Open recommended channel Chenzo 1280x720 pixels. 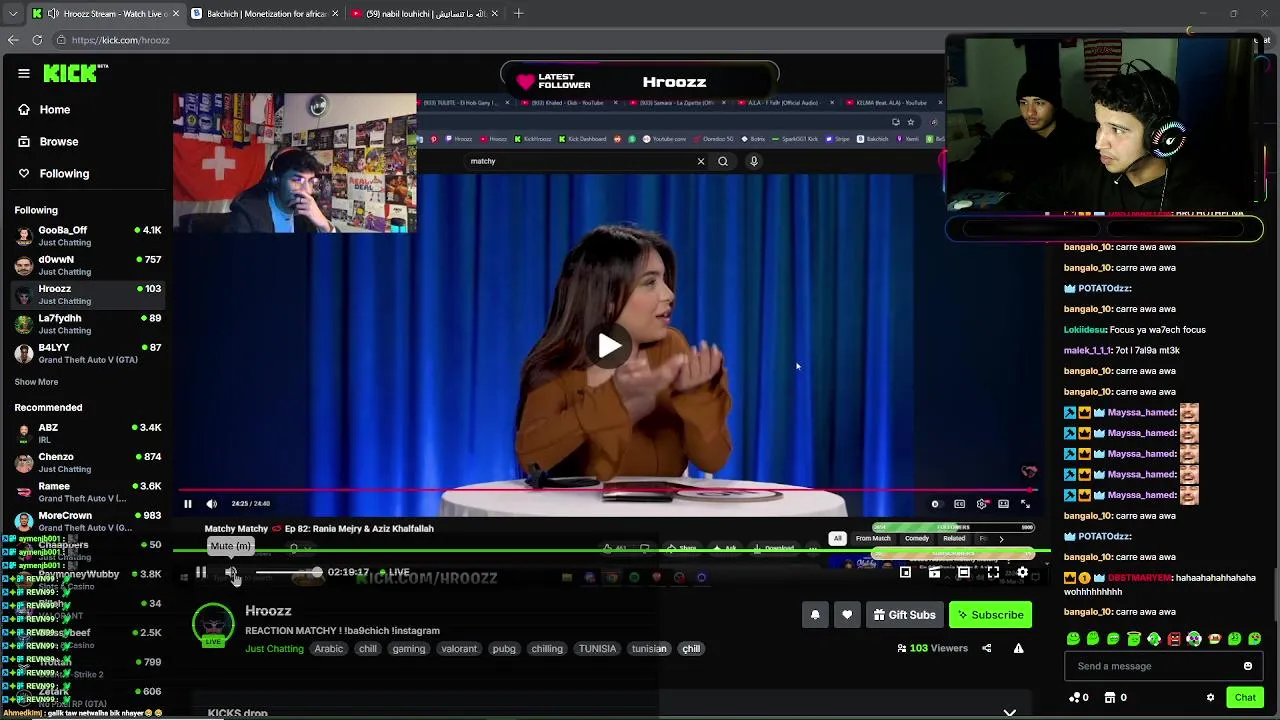click(x=88, y=462)
